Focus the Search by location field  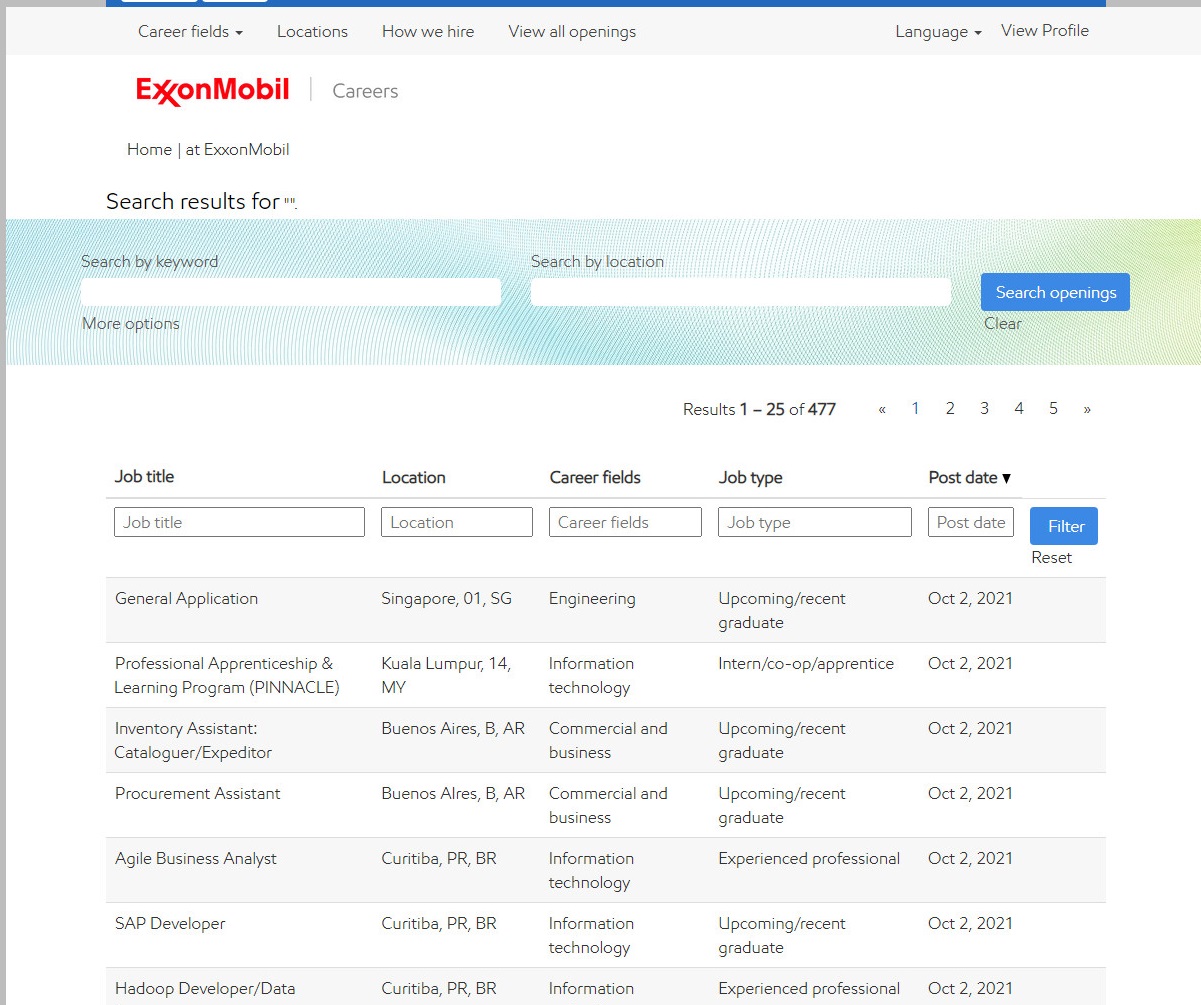point(740,292)
